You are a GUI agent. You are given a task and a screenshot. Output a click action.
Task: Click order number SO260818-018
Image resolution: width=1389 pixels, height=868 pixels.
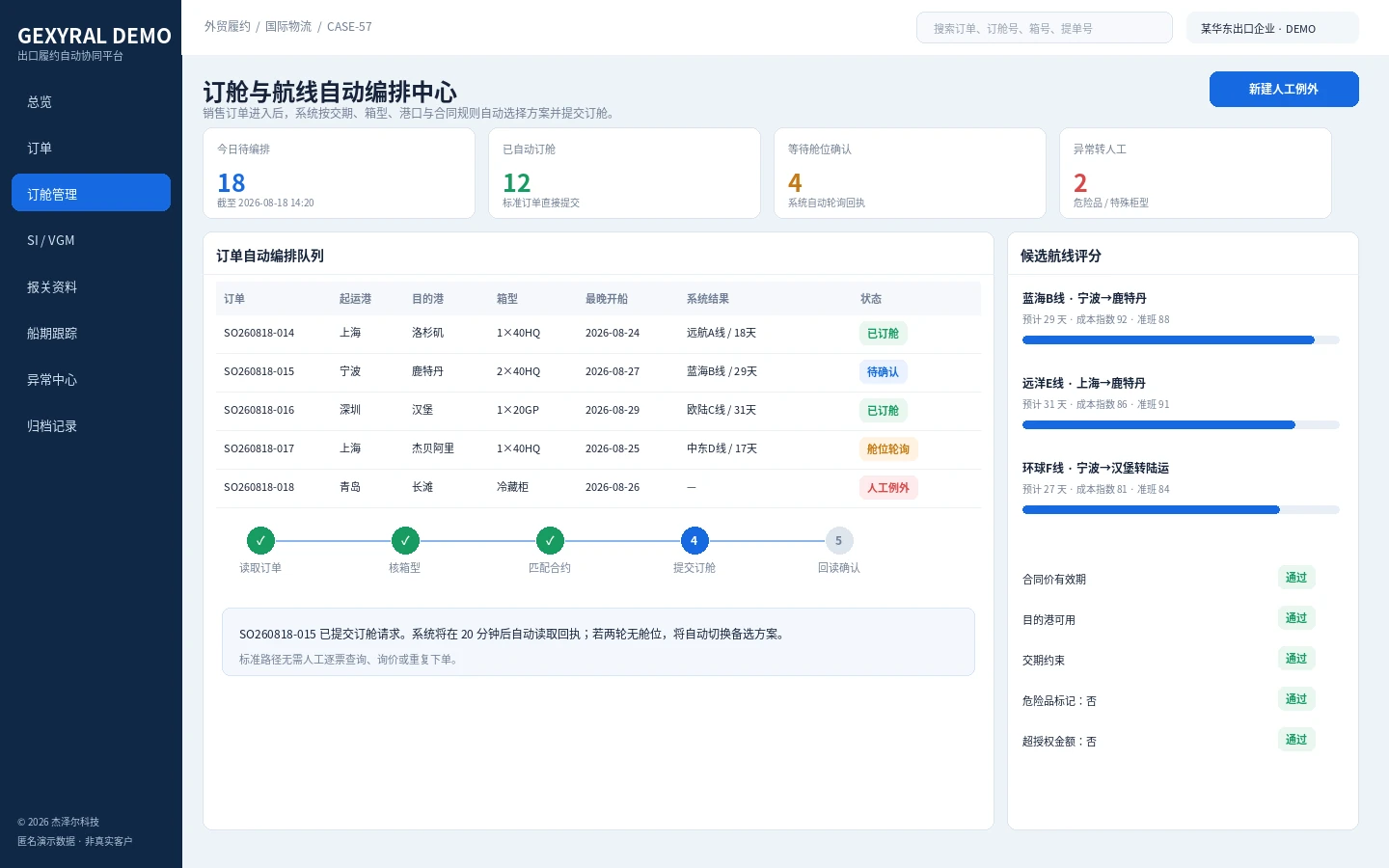coord(259,488)
